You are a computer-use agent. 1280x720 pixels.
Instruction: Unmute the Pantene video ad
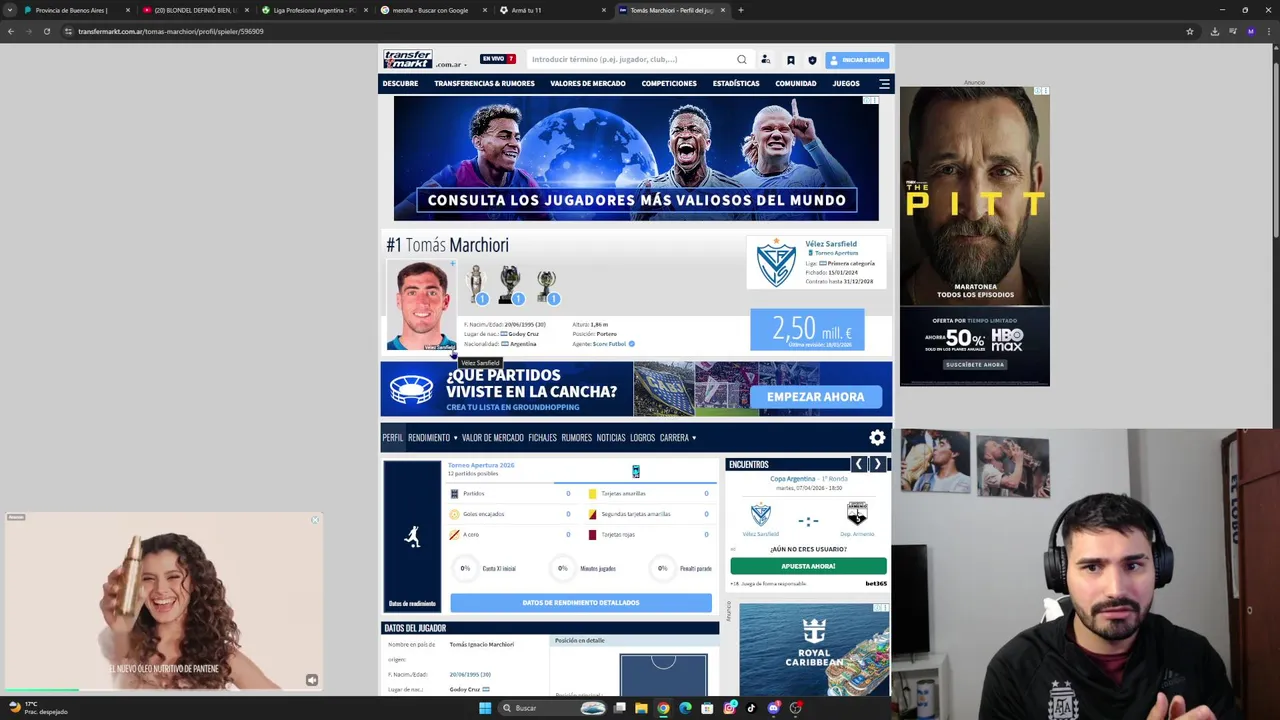312,680
